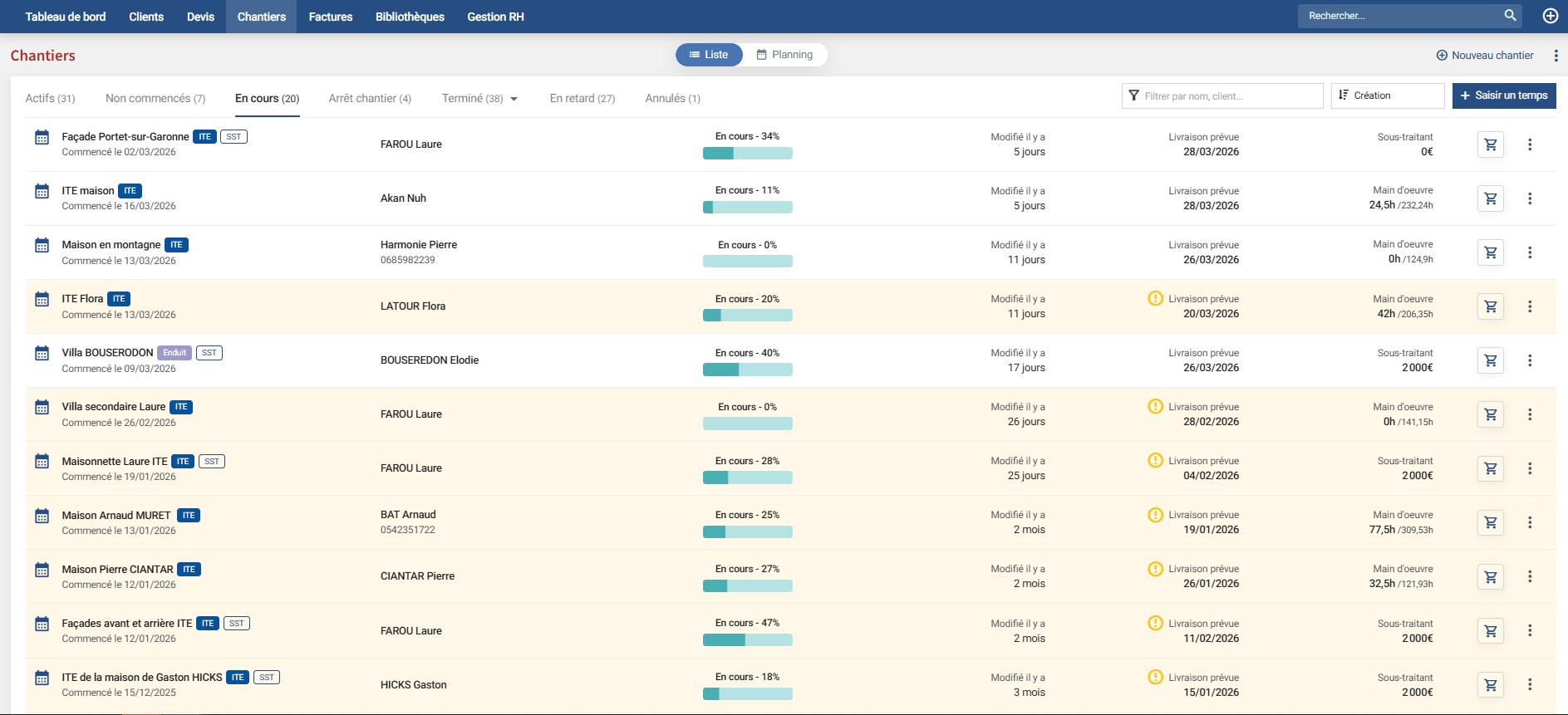Screen dimensions: 1568x715
Task: Click late delivery warning icon for Villa secondaire Laure
Action: click(1154, 406)
